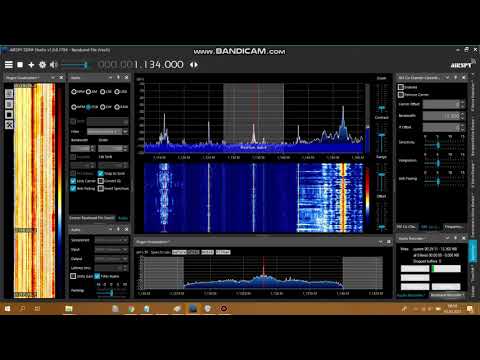Click the first icon in the left plugin sidebar
Screen dimensions: 480x360
[x=9, y=94]
